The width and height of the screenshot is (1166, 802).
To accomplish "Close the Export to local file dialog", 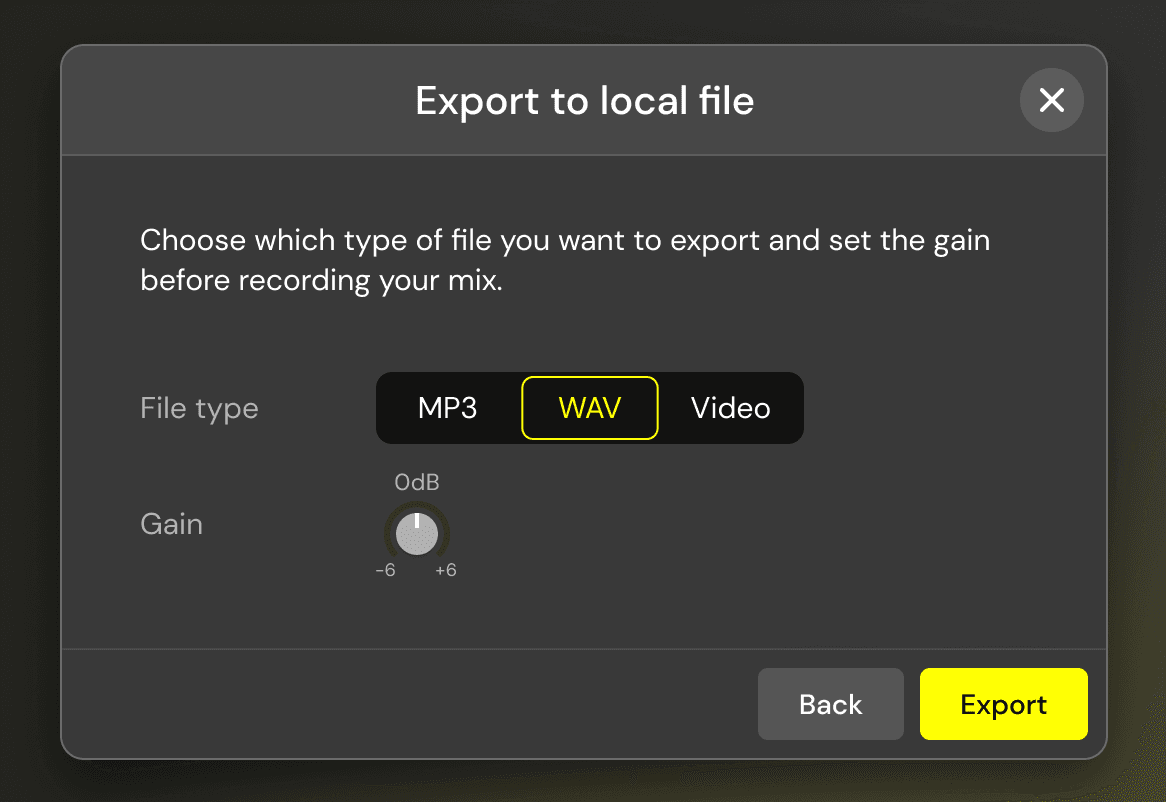I will point(1051,100).
